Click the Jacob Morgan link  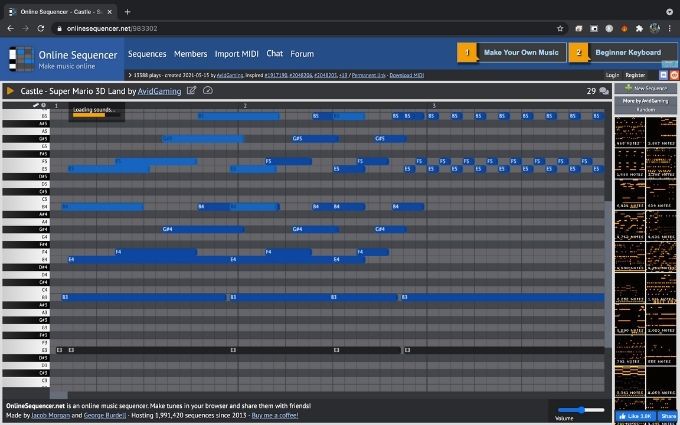(50, 415)
